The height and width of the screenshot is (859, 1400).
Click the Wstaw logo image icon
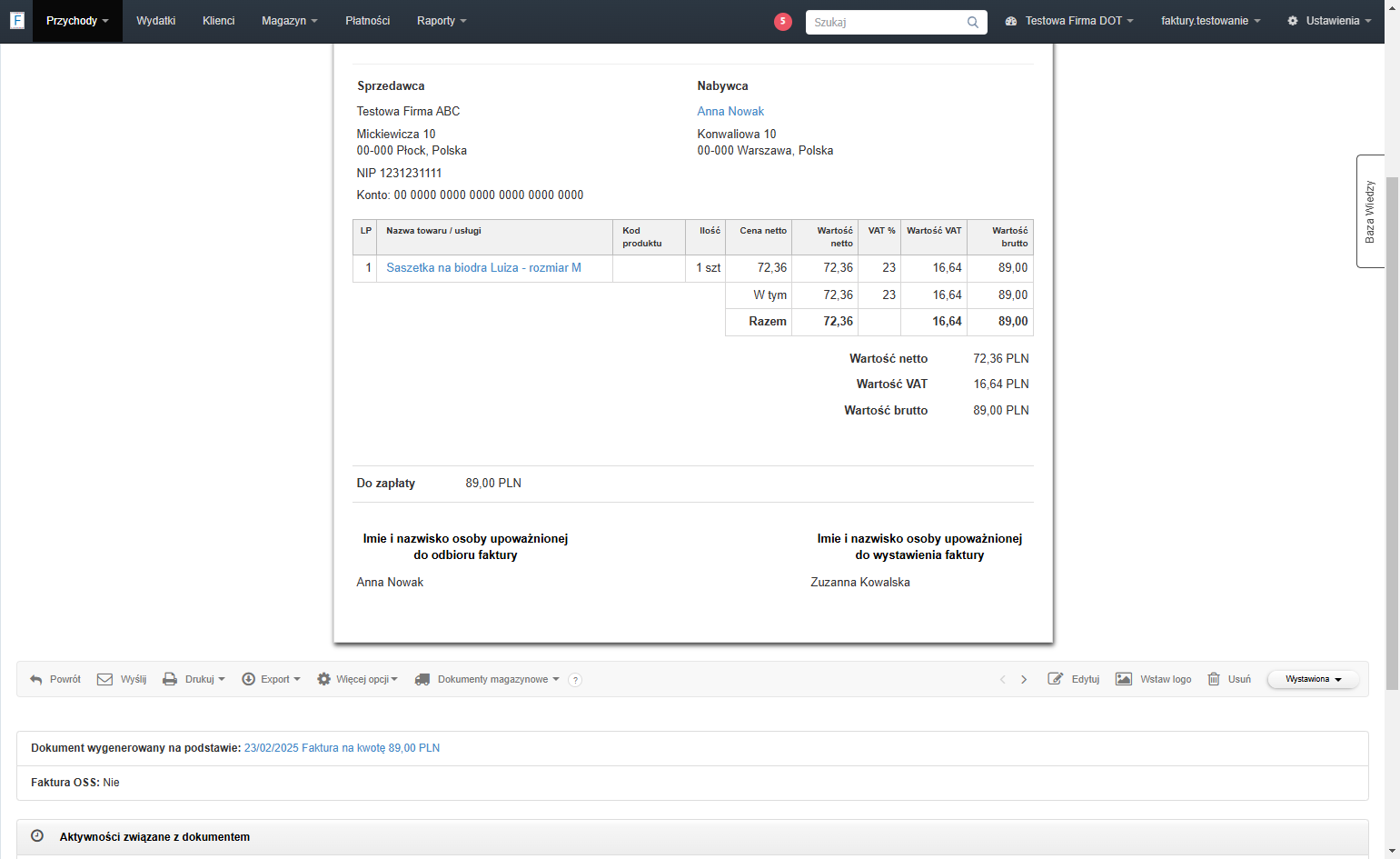click(x=1124, y=679)
